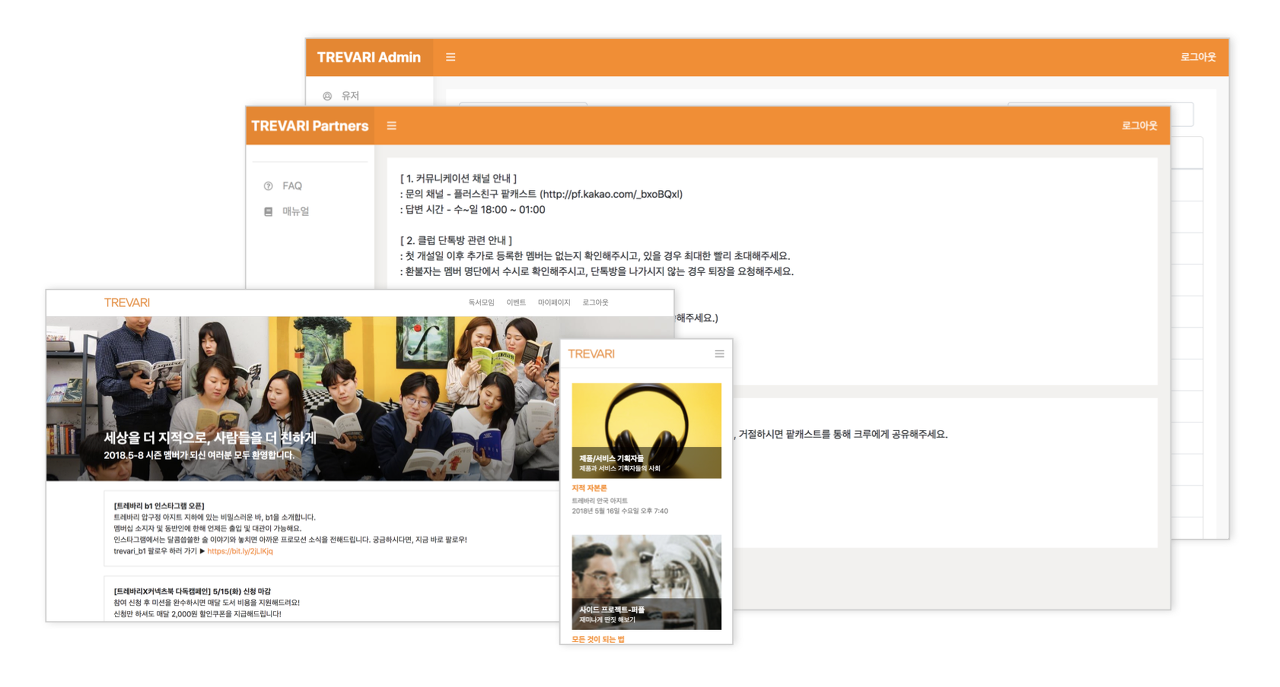Open the mobile site hamburger menu
Viewport: 1280px width, 687px height.
(x=719, y=354)
